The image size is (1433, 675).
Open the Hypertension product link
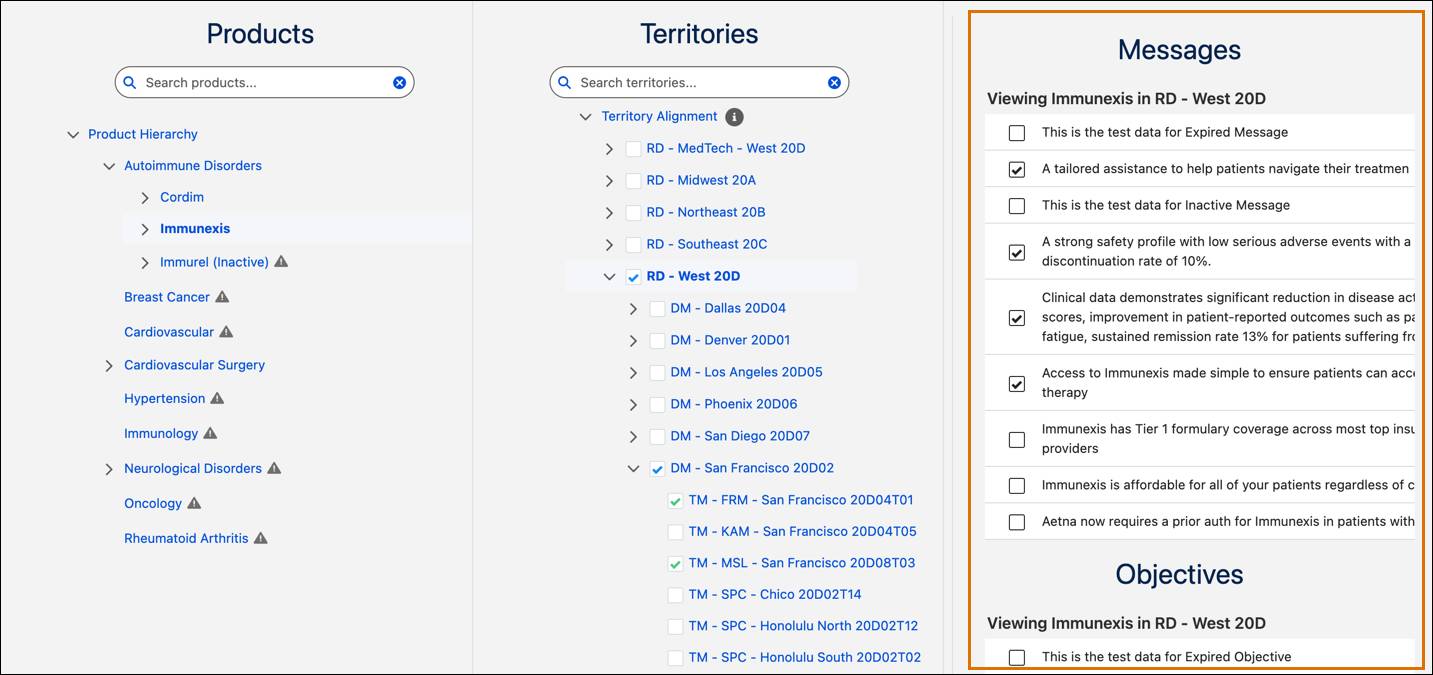tap(164, 398)
